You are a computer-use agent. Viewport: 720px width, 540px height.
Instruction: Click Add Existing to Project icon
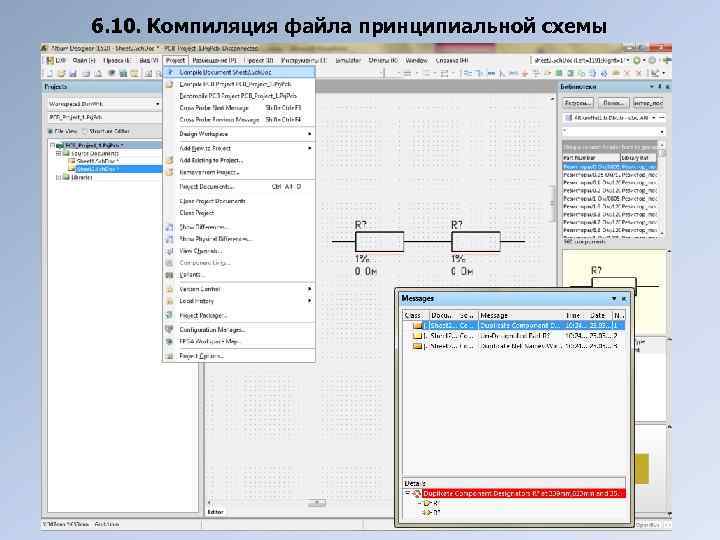coord(170,160)
